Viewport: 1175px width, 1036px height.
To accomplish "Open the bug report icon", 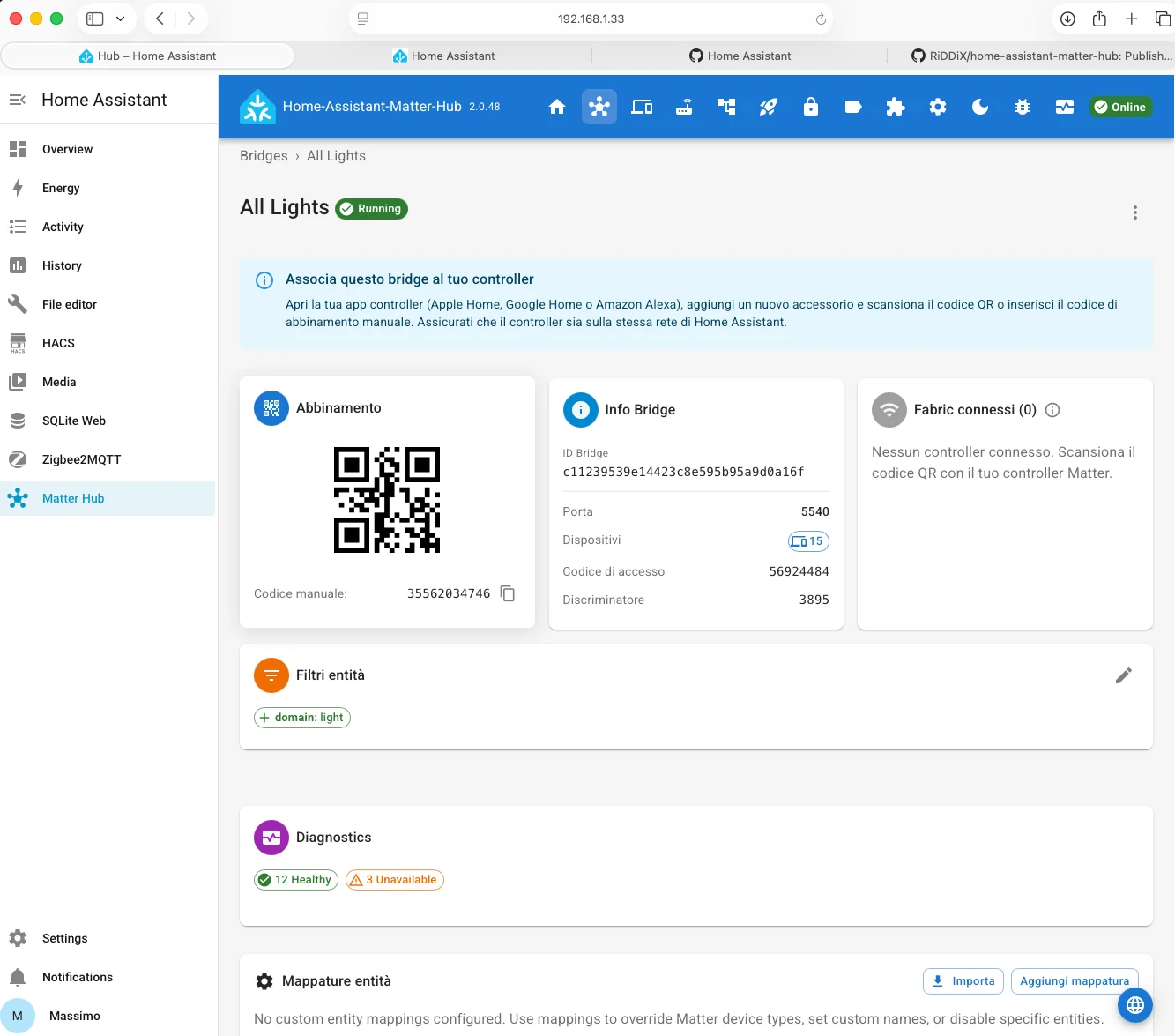I will tap(1023, 107).
